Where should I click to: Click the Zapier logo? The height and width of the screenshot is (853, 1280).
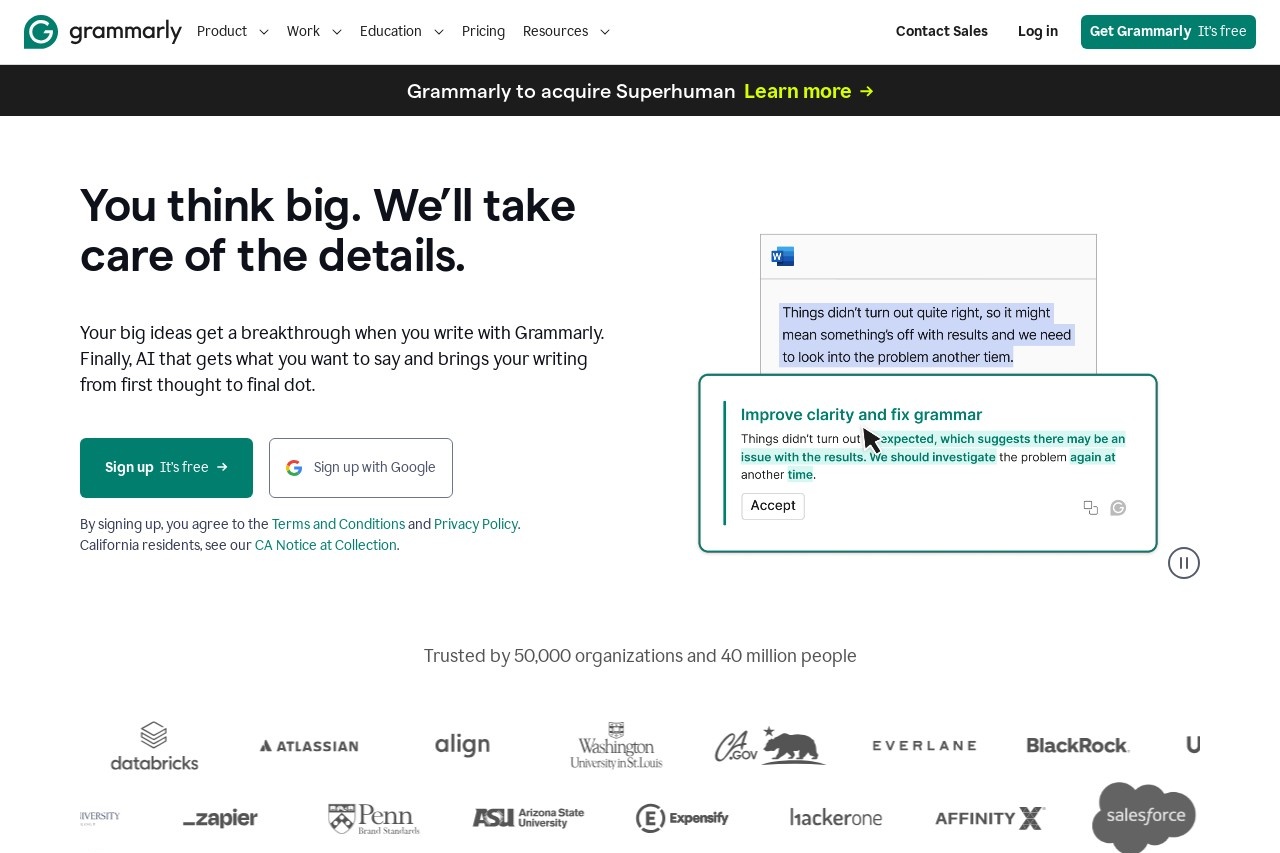coord(220,819)
